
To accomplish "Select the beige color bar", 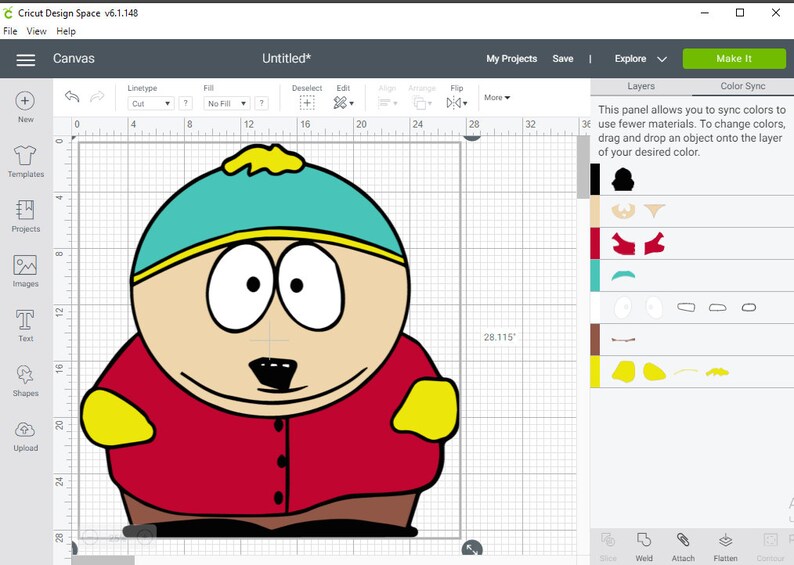I will [x=595, y=211].
